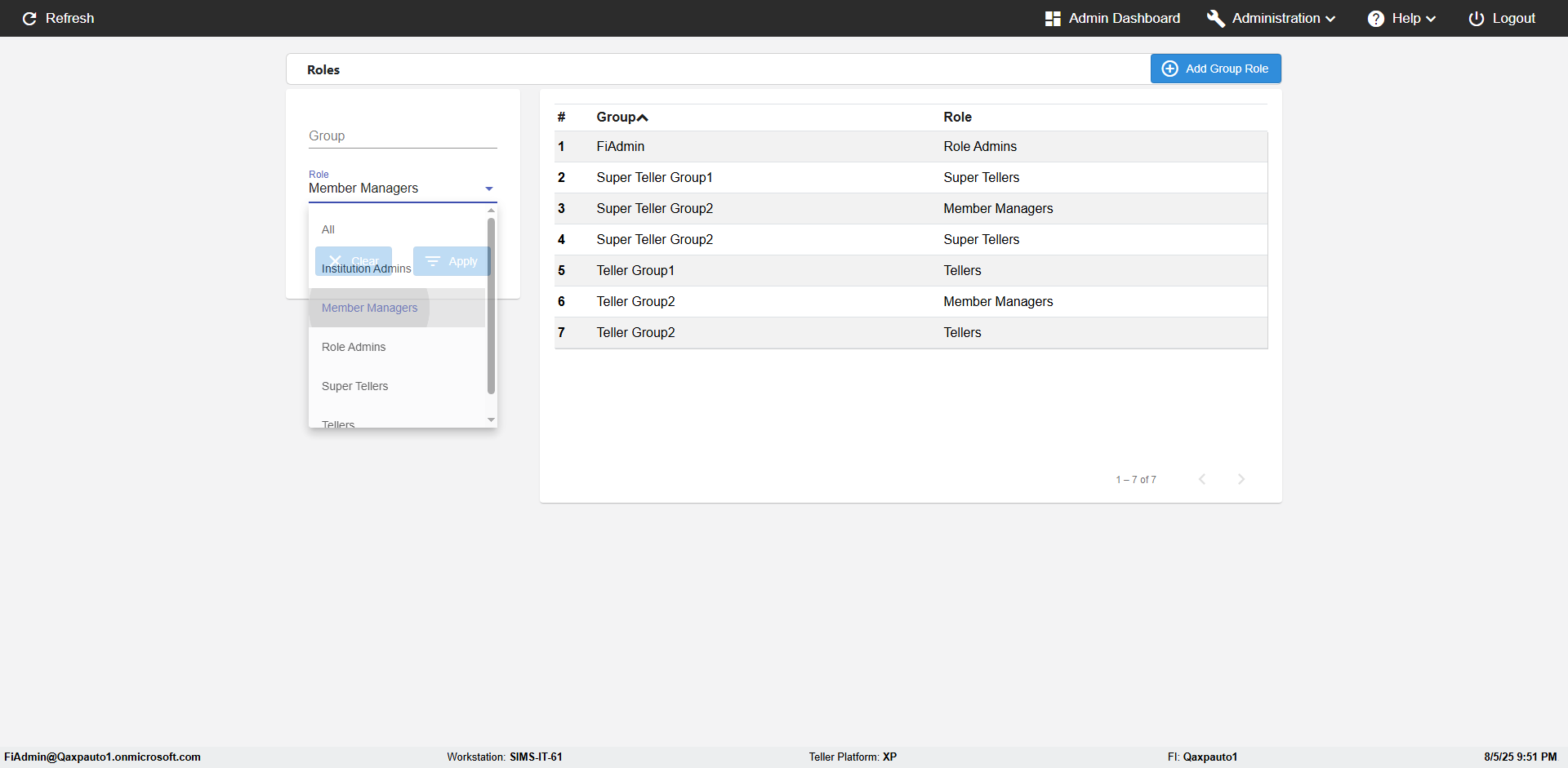Click the Logout power icon
Image resolution: width=1568 pixels, height=768 pixels.
1477,18
